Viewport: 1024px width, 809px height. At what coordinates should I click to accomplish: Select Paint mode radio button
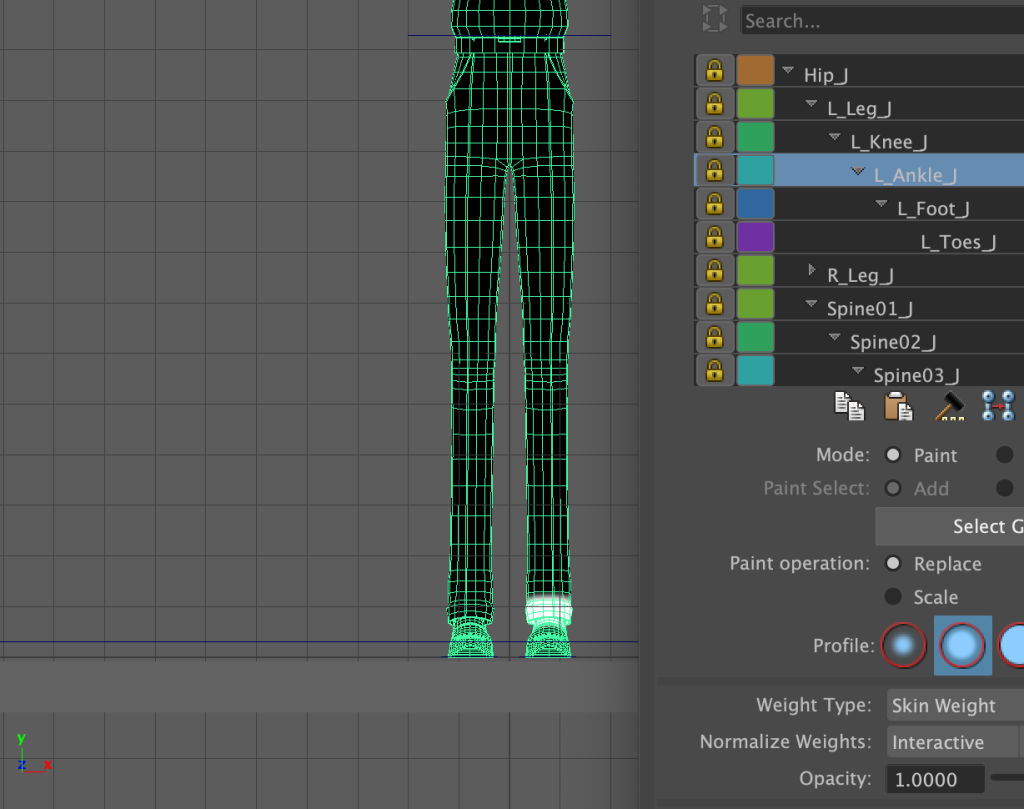point(892,455)
